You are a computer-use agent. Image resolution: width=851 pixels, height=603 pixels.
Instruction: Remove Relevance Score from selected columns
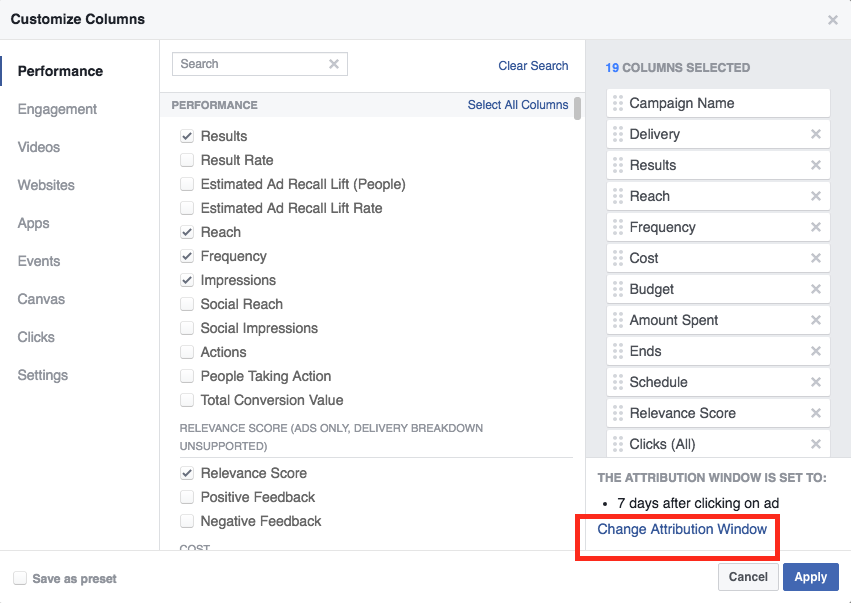pos(815,413)
